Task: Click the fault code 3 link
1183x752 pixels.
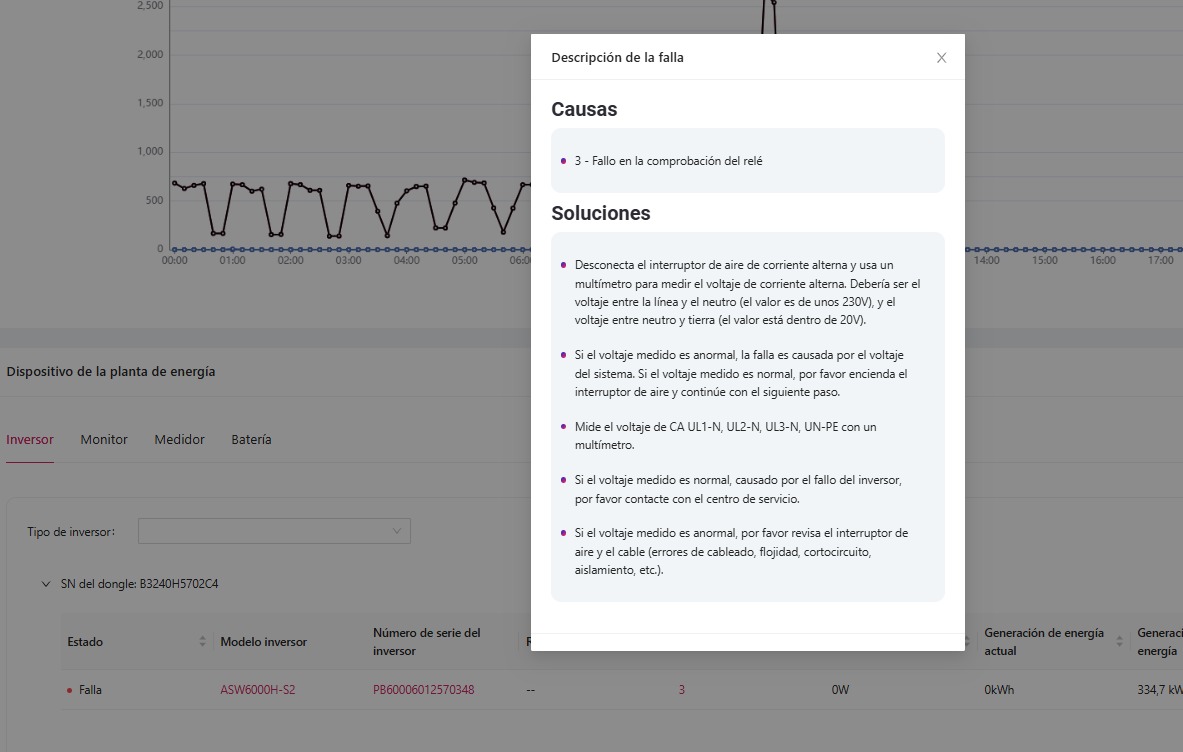Action: coord(682,690)
